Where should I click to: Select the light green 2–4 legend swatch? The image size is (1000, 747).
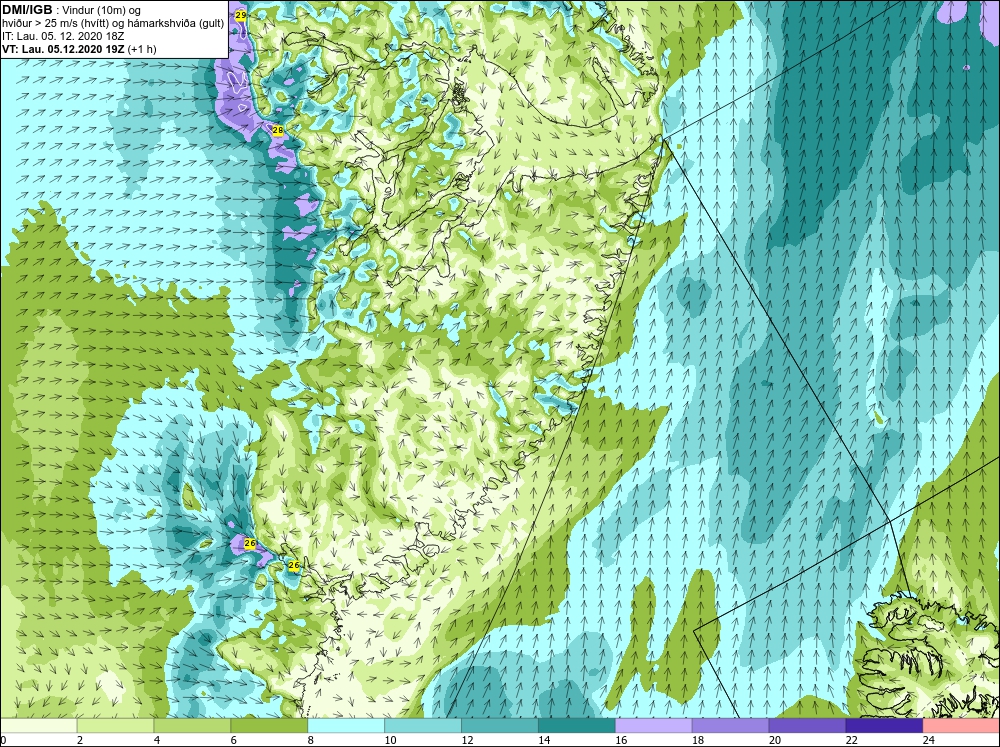(115, 725)
